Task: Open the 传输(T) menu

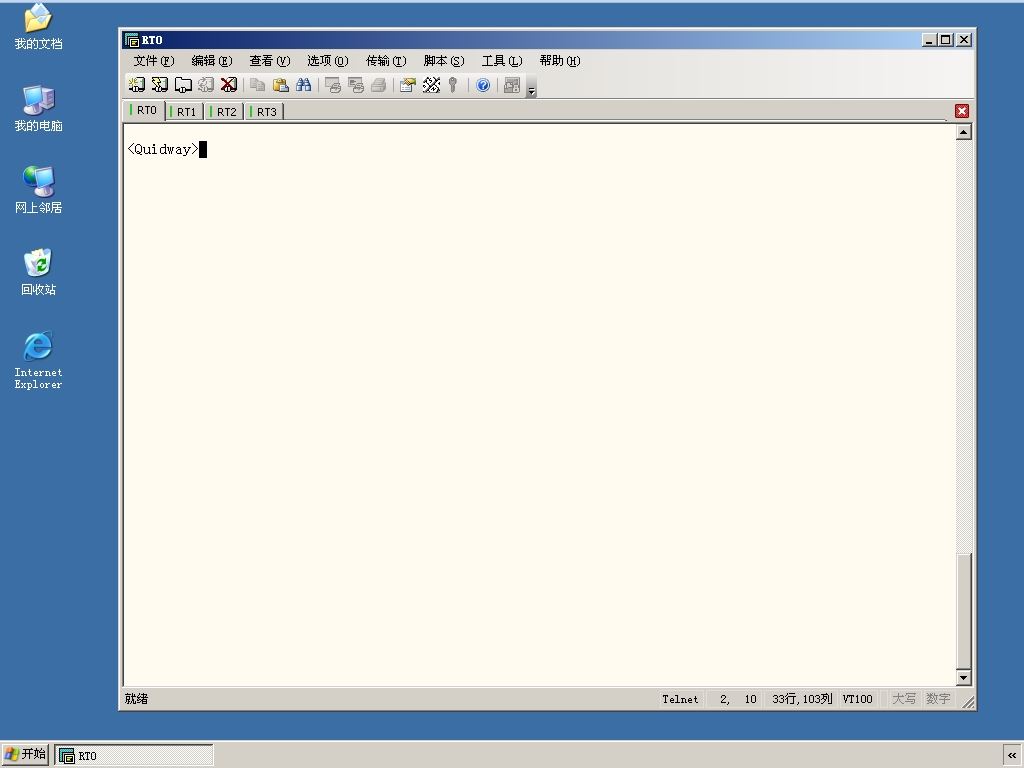Action: pyautogui.click(x=386, y=61)
